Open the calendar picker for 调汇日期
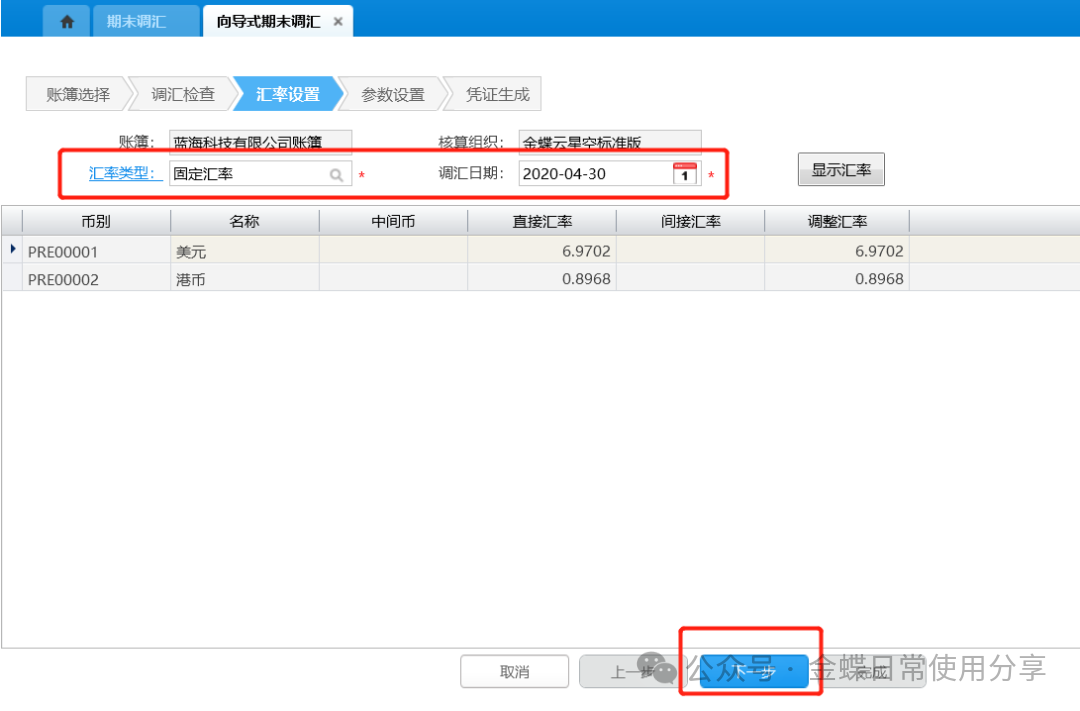1080x711 pixels. click(685, 174)
